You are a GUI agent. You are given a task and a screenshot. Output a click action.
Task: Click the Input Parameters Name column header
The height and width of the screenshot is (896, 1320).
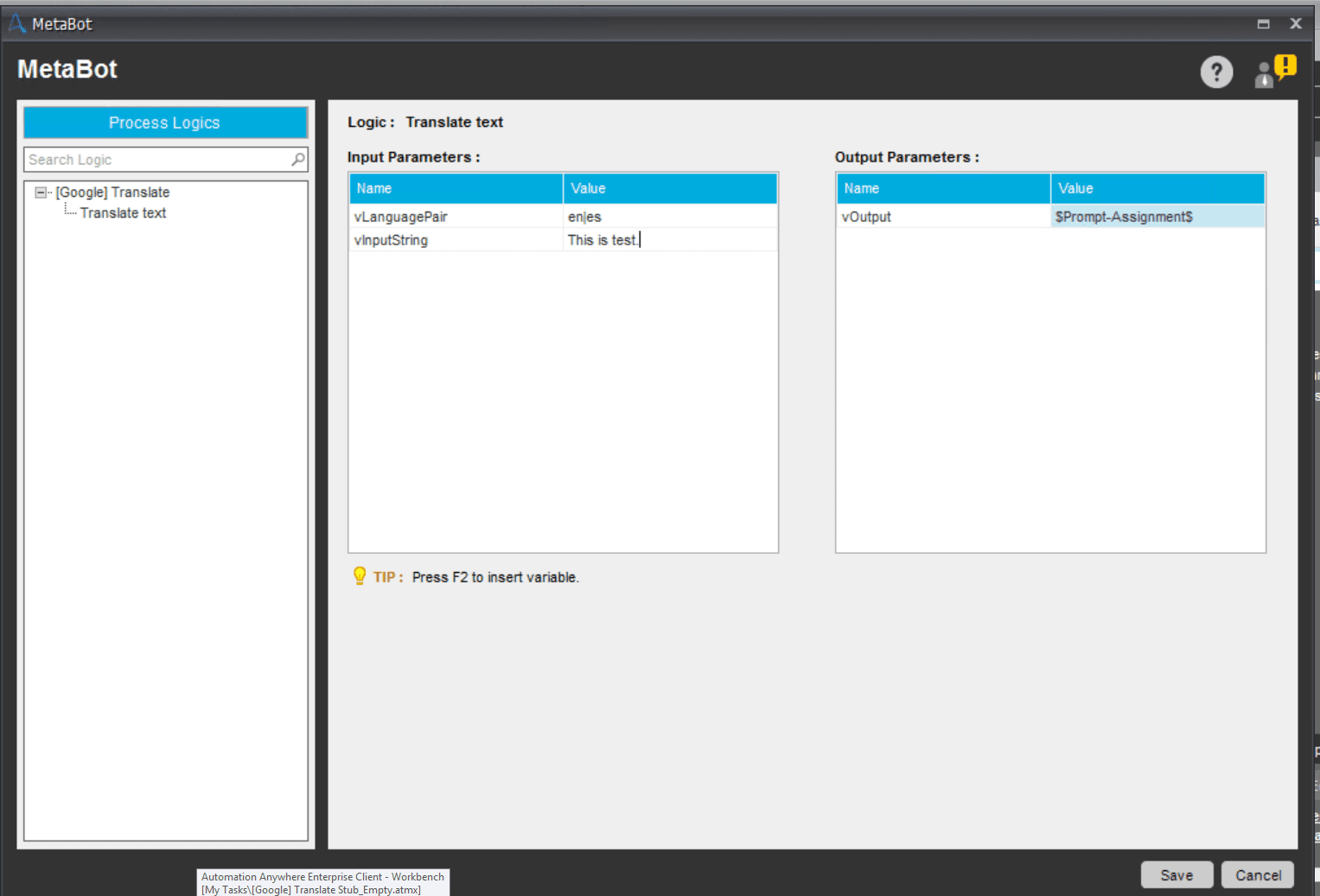[x=456, y=188]
